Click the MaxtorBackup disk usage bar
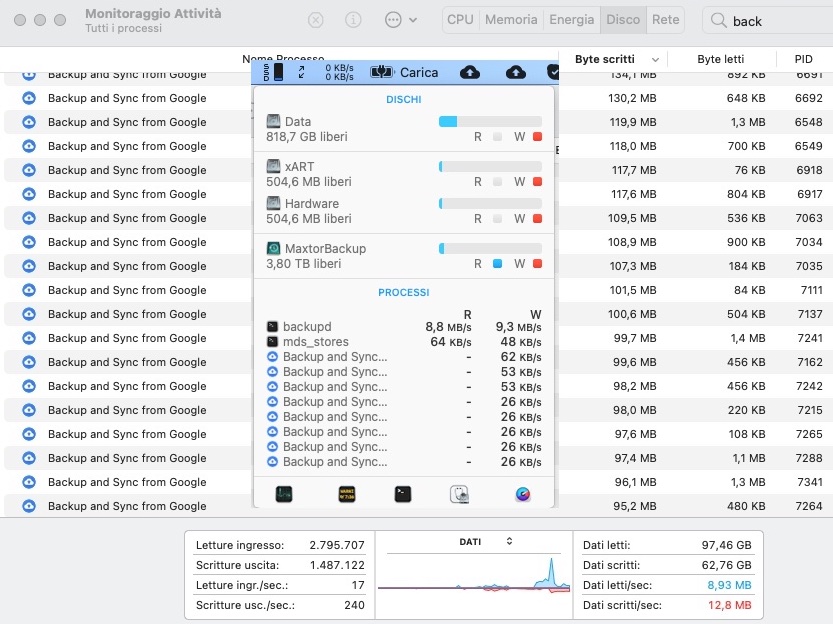Screen dimensions: 833x624 pos(490,248)
